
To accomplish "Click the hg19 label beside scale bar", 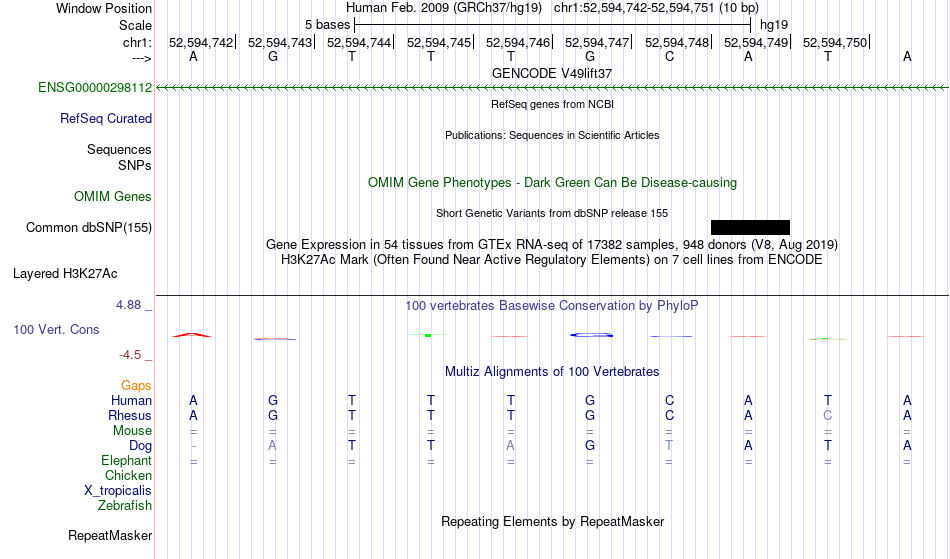I will (774, 25).
